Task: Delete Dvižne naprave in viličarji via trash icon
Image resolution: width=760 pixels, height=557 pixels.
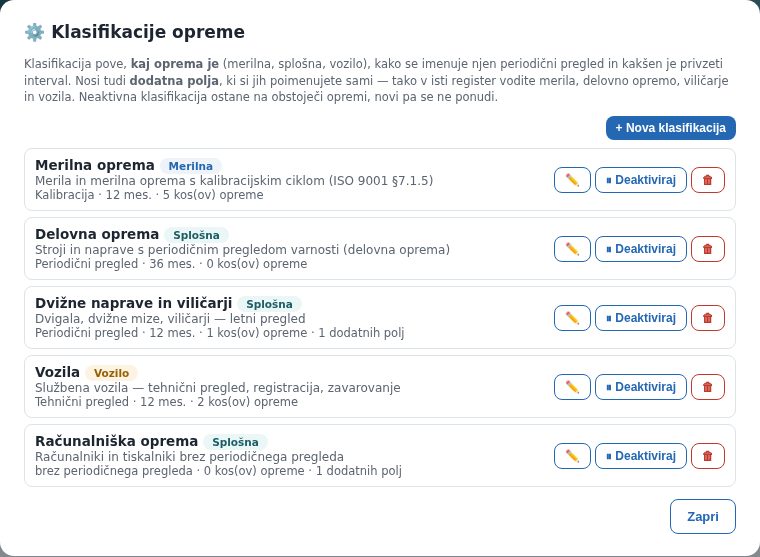Action: click(x=708, y=318)
